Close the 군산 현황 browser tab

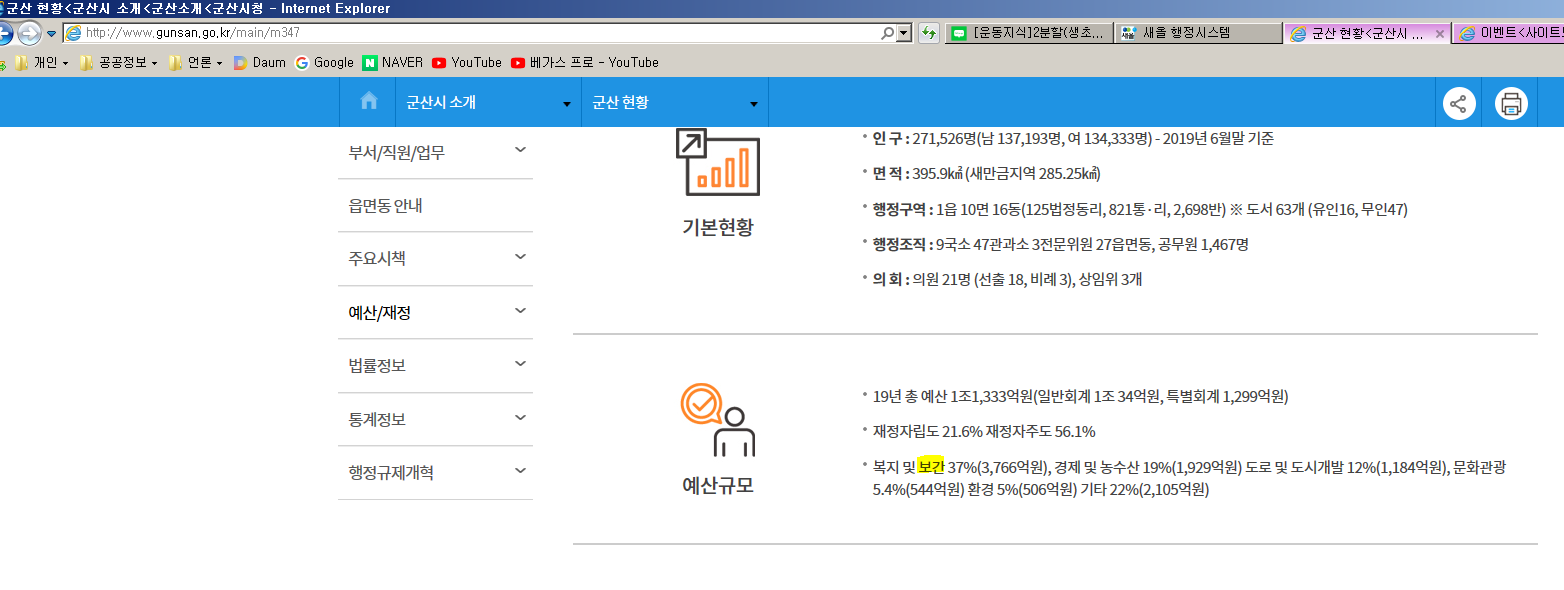[1439, 33]
